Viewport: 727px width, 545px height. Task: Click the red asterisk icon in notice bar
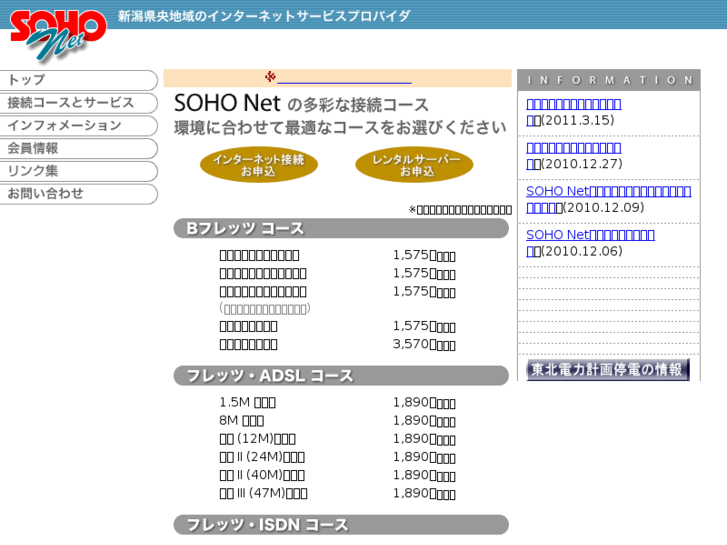(270, 77)
